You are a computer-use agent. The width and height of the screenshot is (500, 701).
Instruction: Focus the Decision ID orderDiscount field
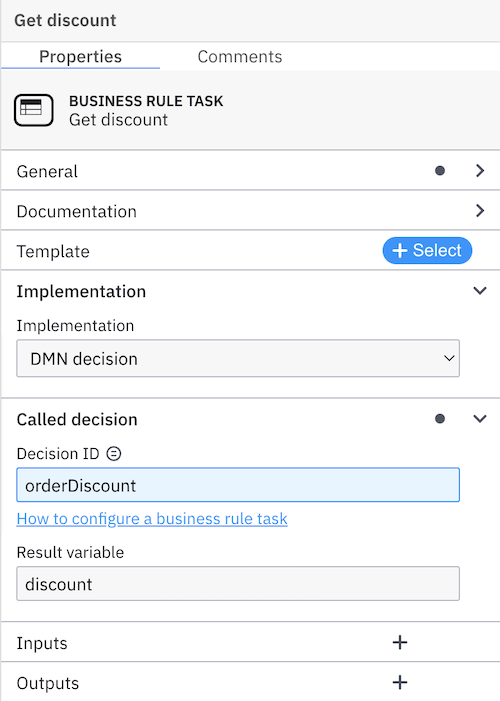pyautogui.click(x=238, y=485)
